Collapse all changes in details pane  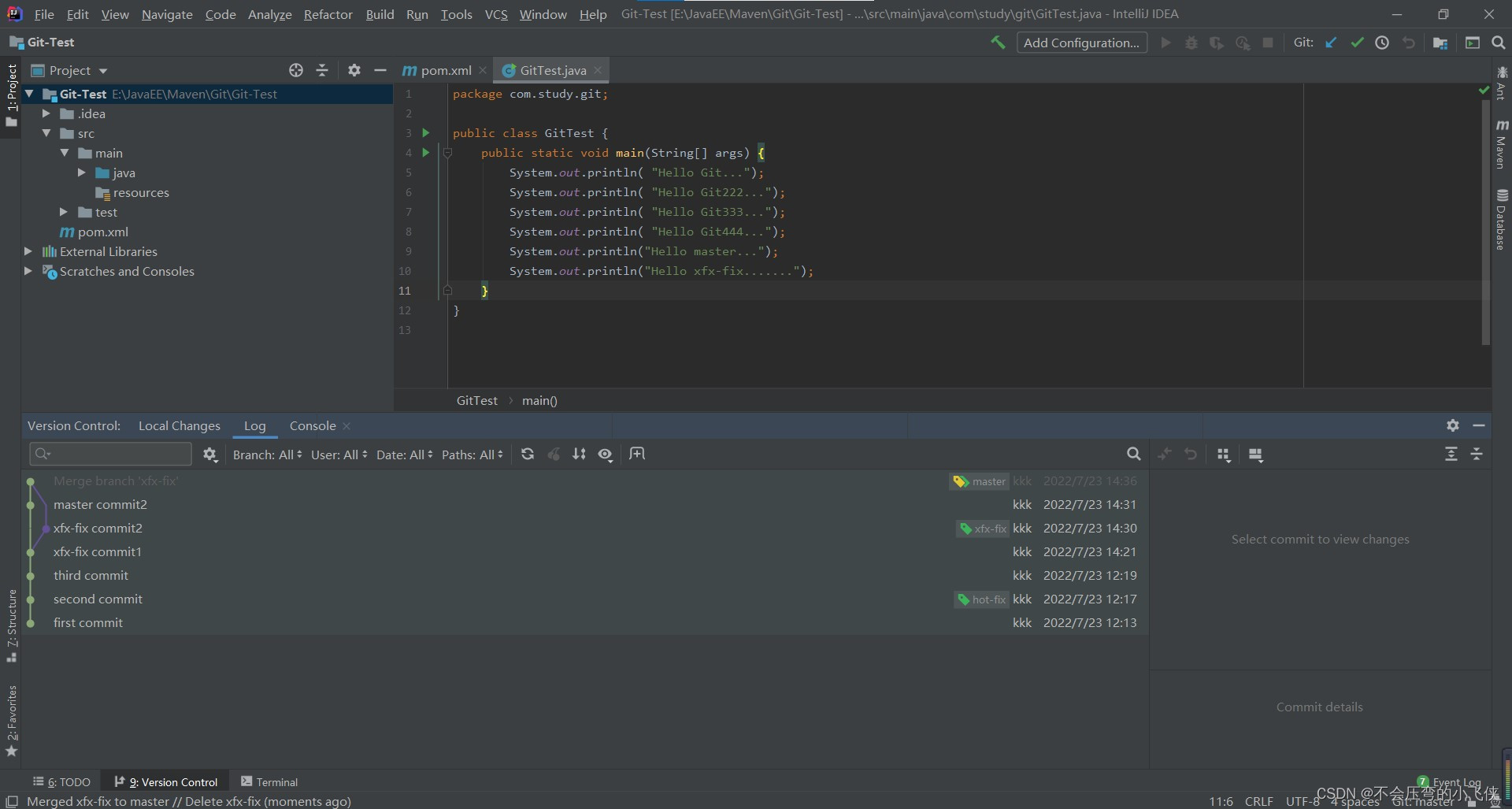[x=1477, y=454]
